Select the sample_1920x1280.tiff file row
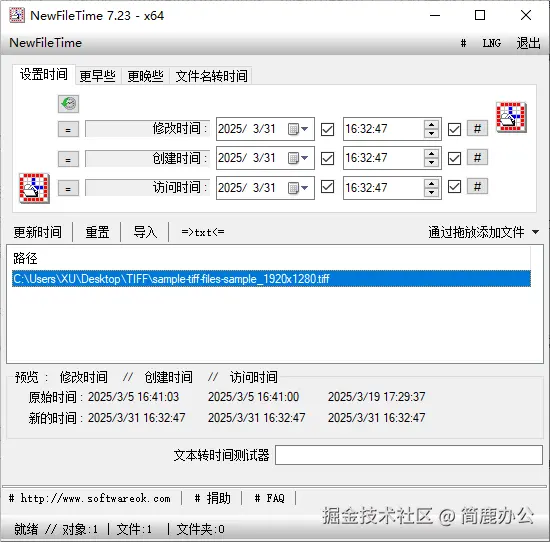The height and width of the screenshot is (542, 550). click(x=271, y=279)
